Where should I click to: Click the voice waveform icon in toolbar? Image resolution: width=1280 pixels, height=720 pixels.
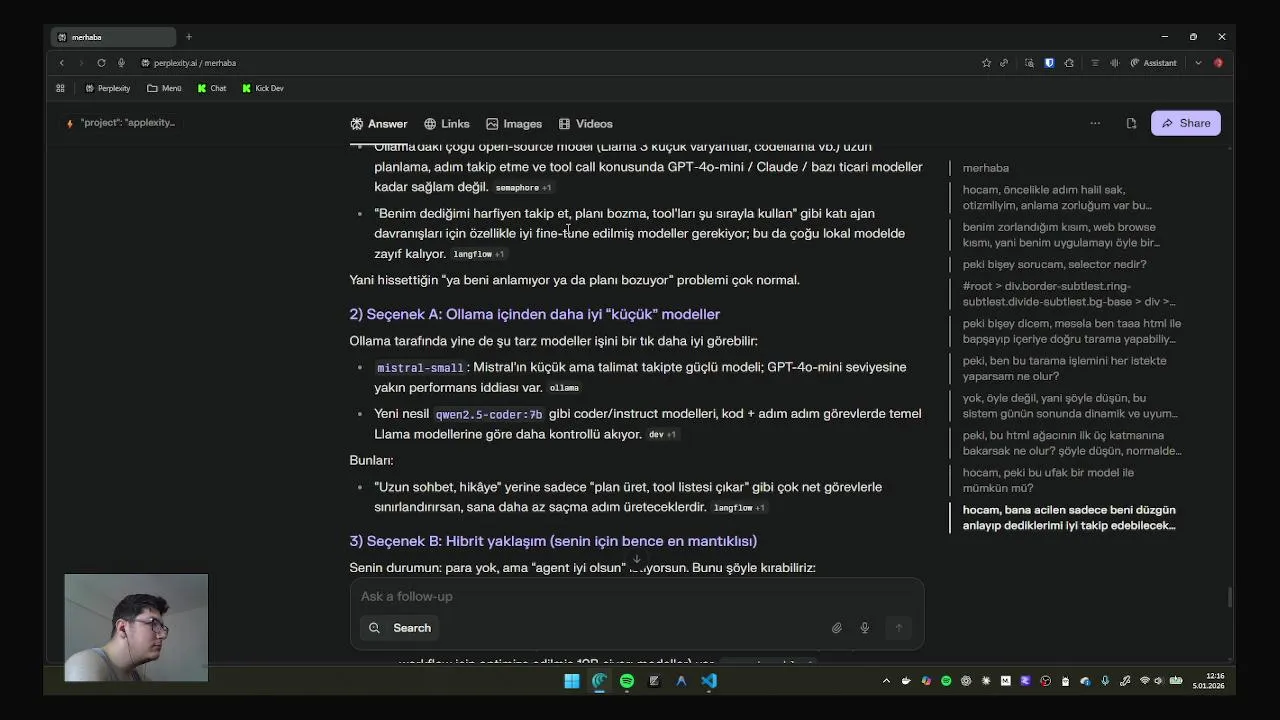click(1114, 63)
